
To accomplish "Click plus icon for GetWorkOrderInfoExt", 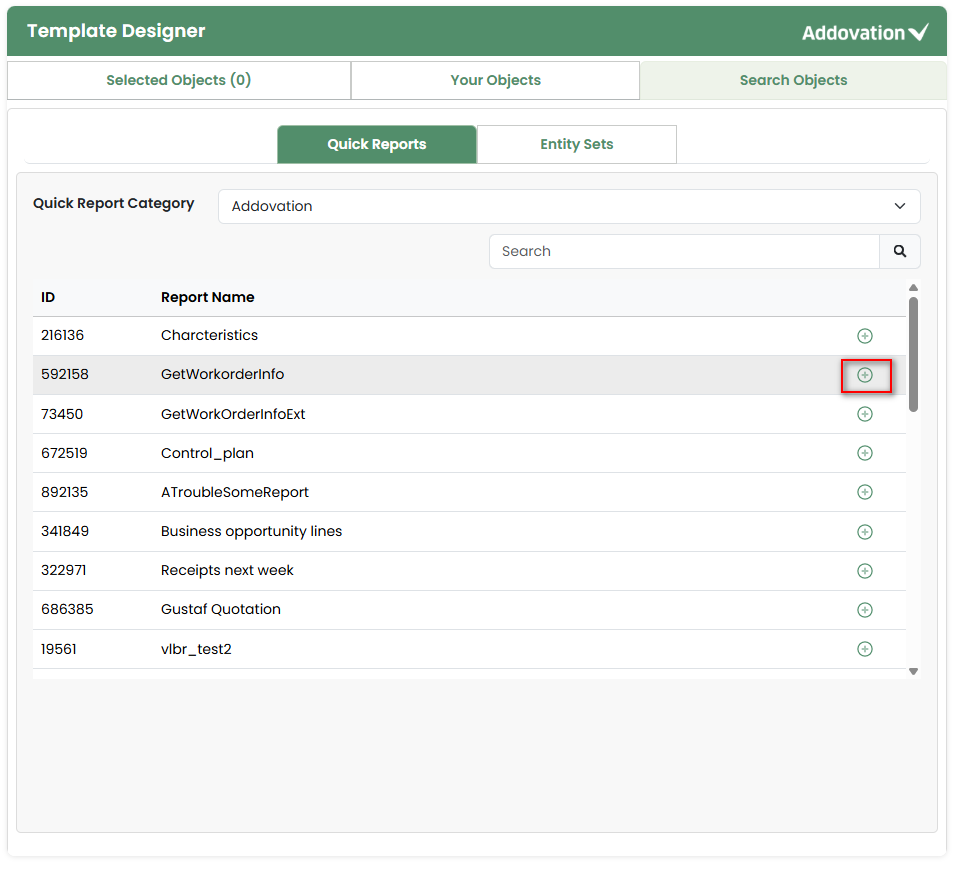I will point(865,414).
